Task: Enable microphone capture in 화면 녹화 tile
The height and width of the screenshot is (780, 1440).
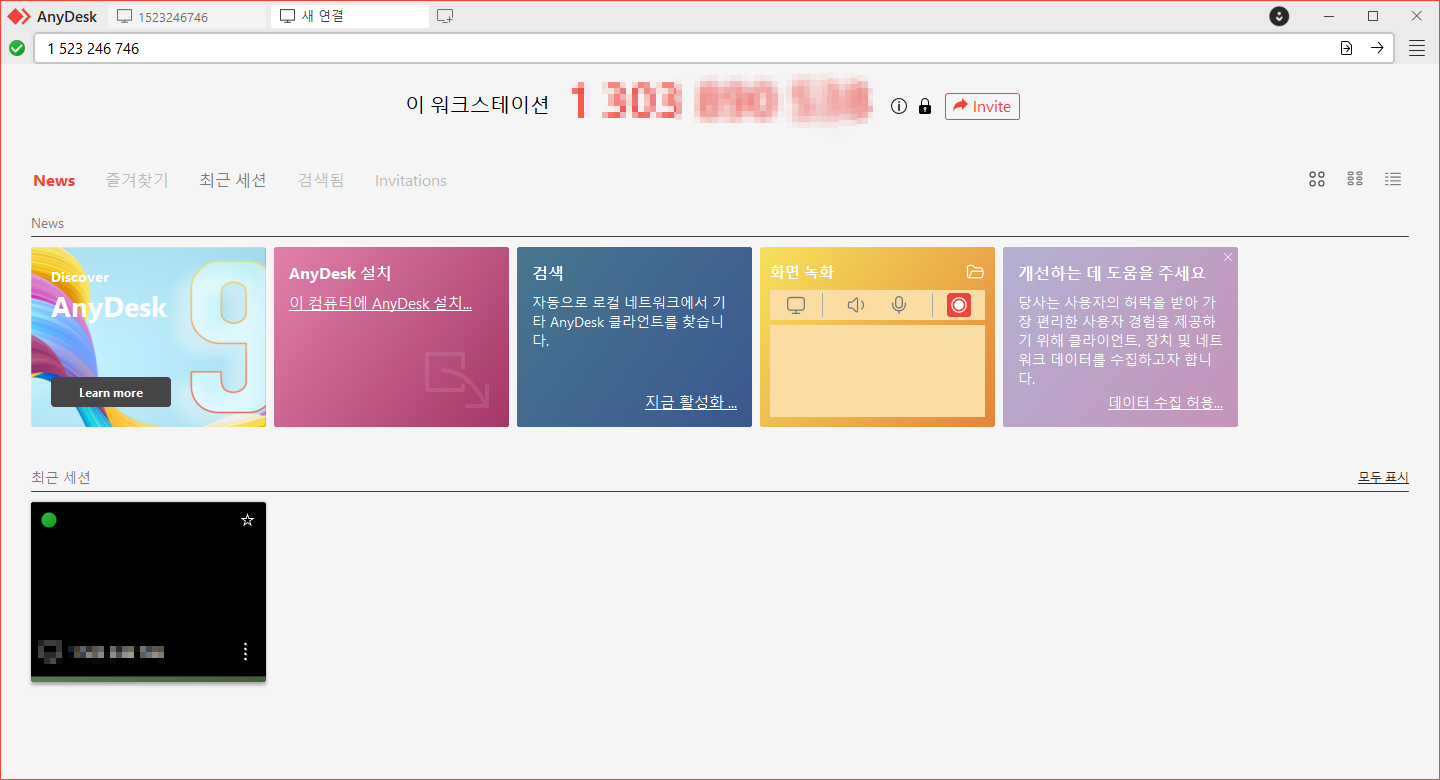Action: click(898, 305)
